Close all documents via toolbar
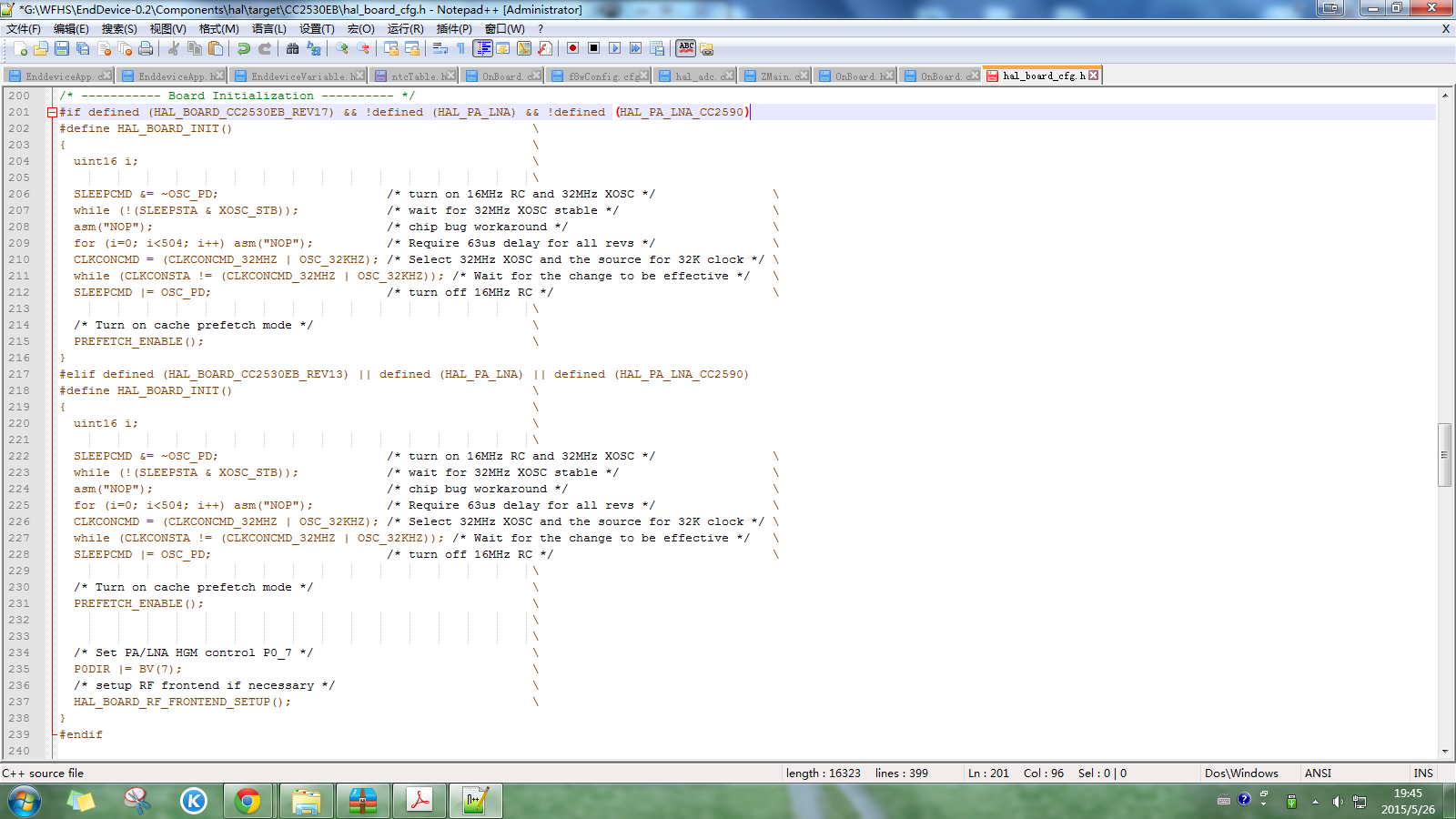This screenshot has width=1456, height=819. pyautogui.click(x=125, y=48)
